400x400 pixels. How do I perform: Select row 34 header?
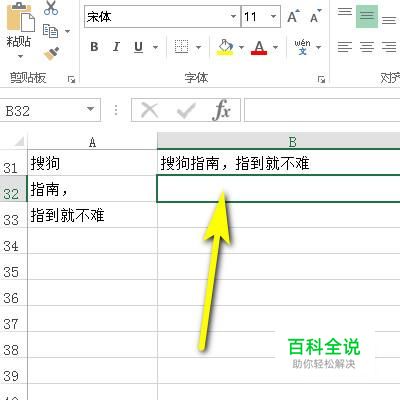tap(13, 241)
